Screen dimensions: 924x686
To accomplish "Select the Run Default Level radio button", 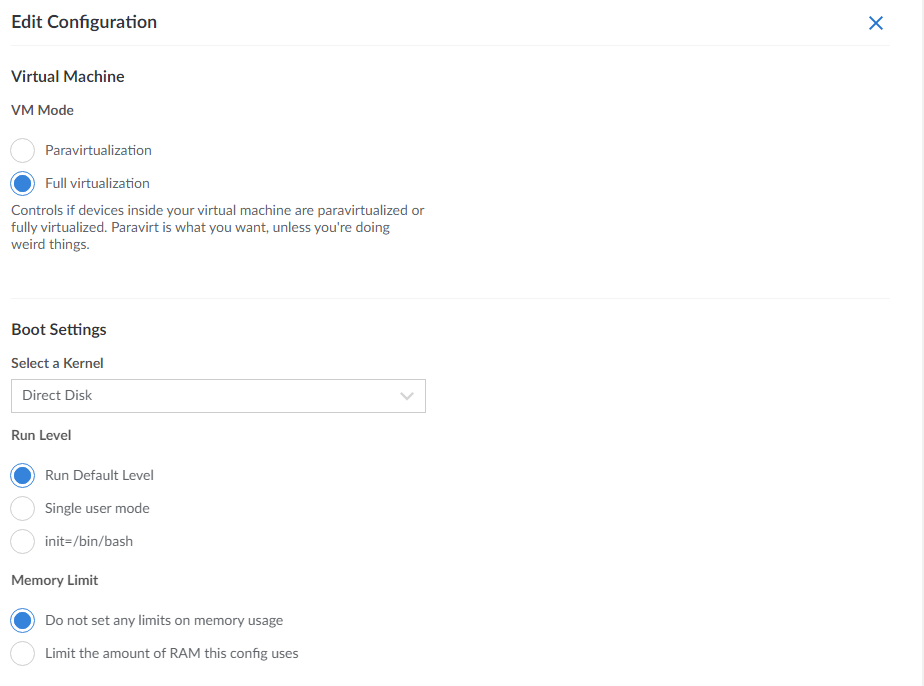I will (x=23, y=476).
